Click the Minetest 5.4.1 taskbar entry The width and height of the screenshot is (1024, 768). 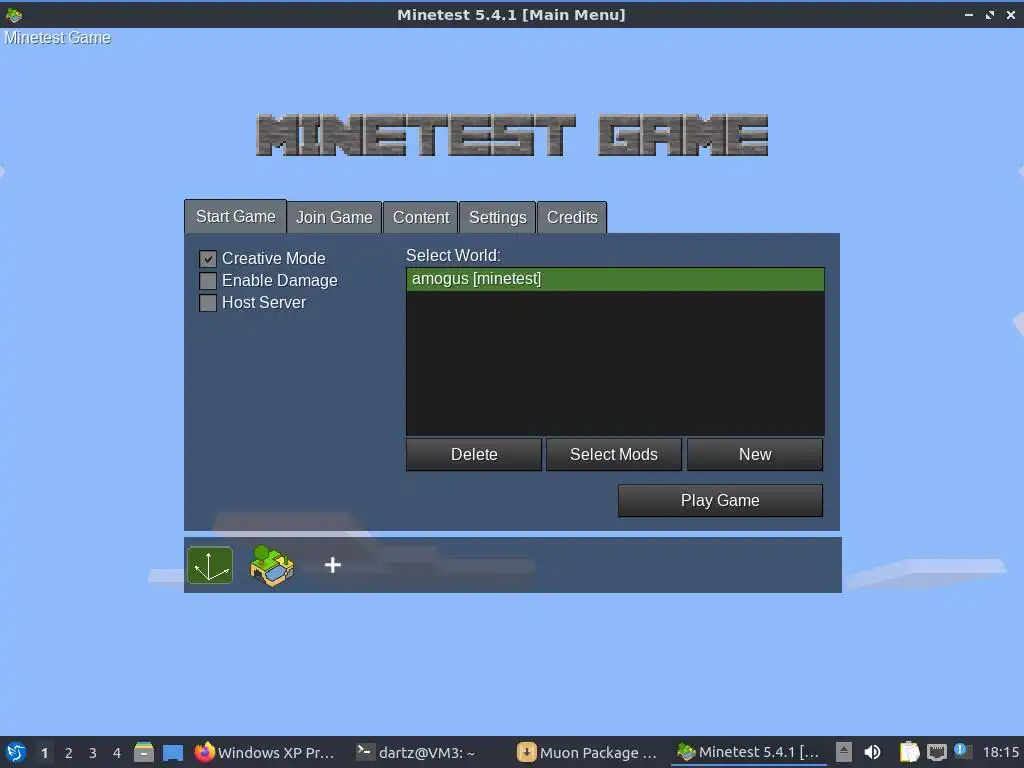tap(748, 752)
